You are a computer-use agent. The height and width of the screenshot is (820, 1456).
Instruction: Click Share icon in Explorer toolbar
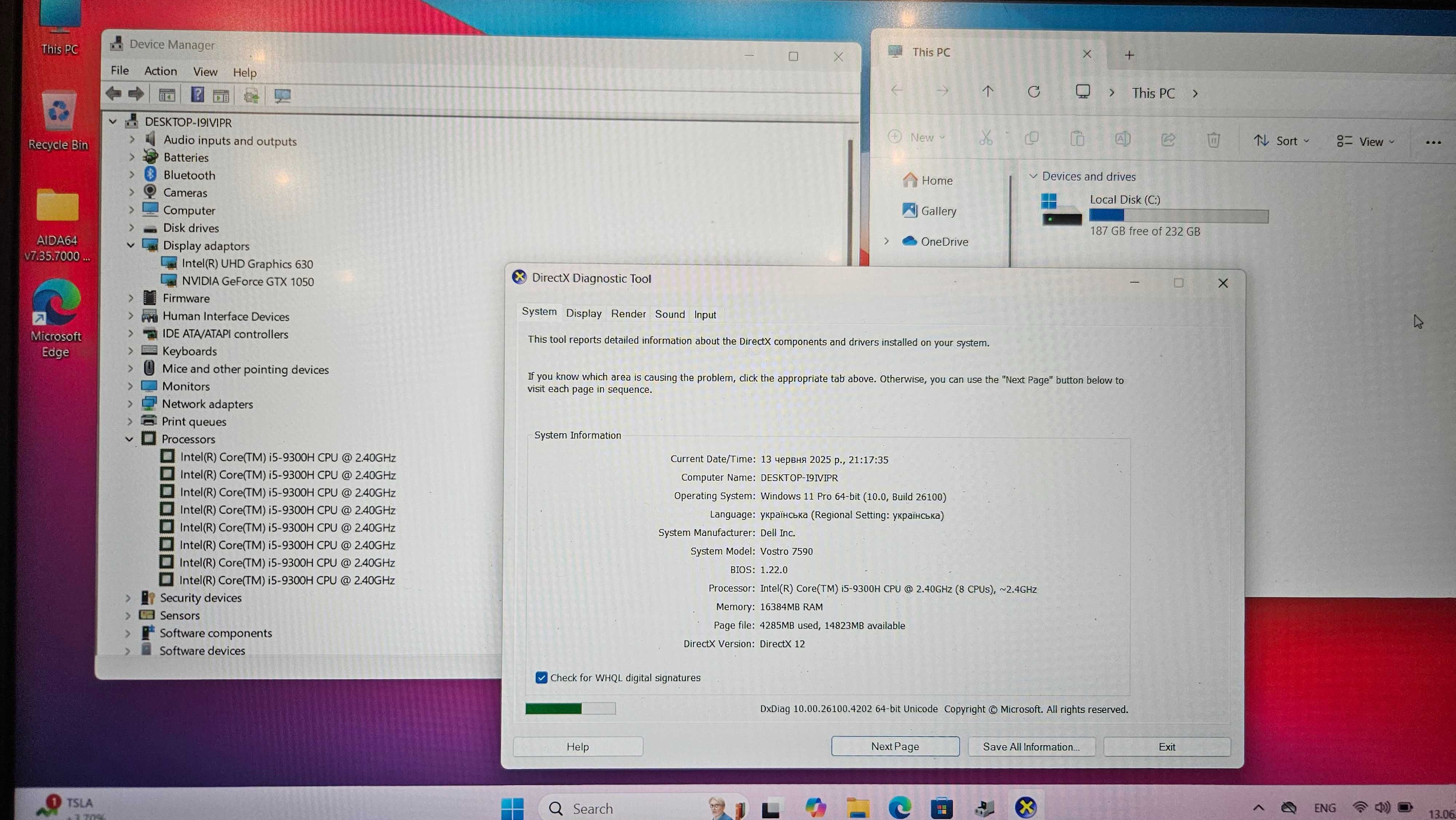click(1168, 139)
